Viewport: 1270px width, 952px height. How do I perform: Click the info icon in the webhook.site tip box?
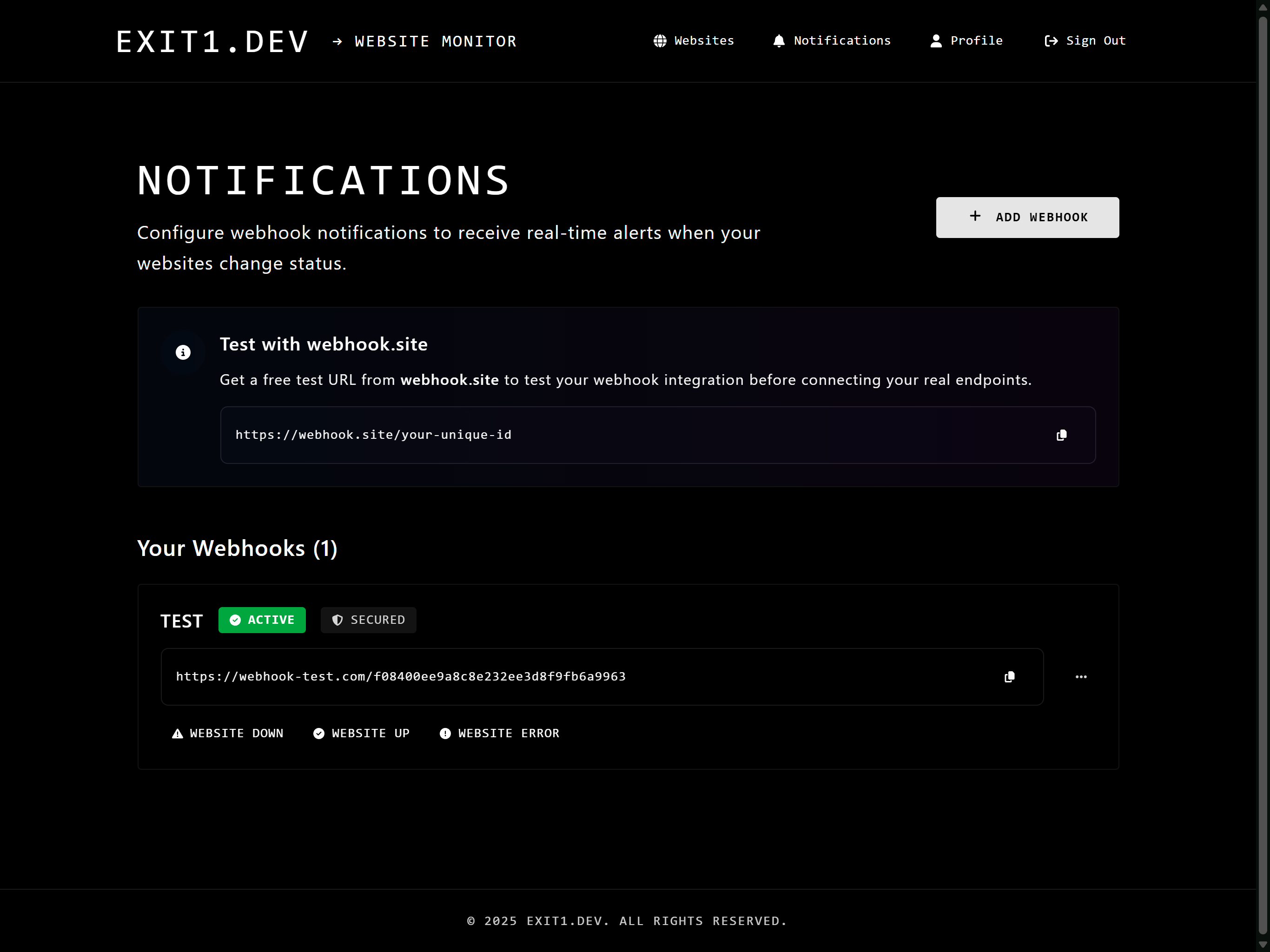183,351
